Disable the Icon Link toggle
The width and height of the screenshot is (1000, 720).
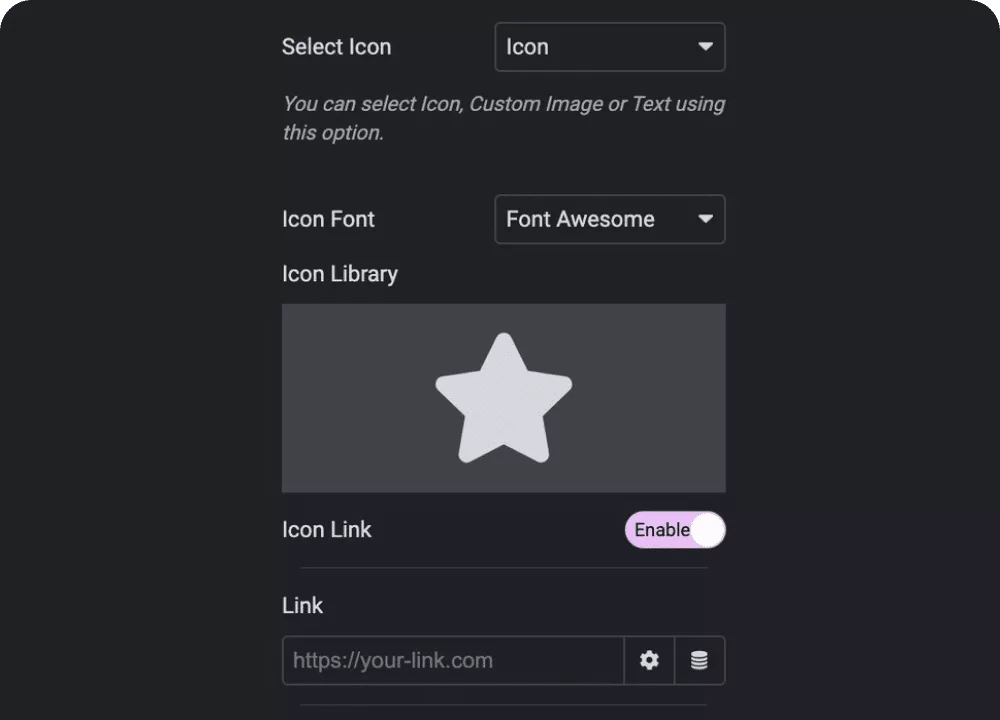[x=675, y=530]
